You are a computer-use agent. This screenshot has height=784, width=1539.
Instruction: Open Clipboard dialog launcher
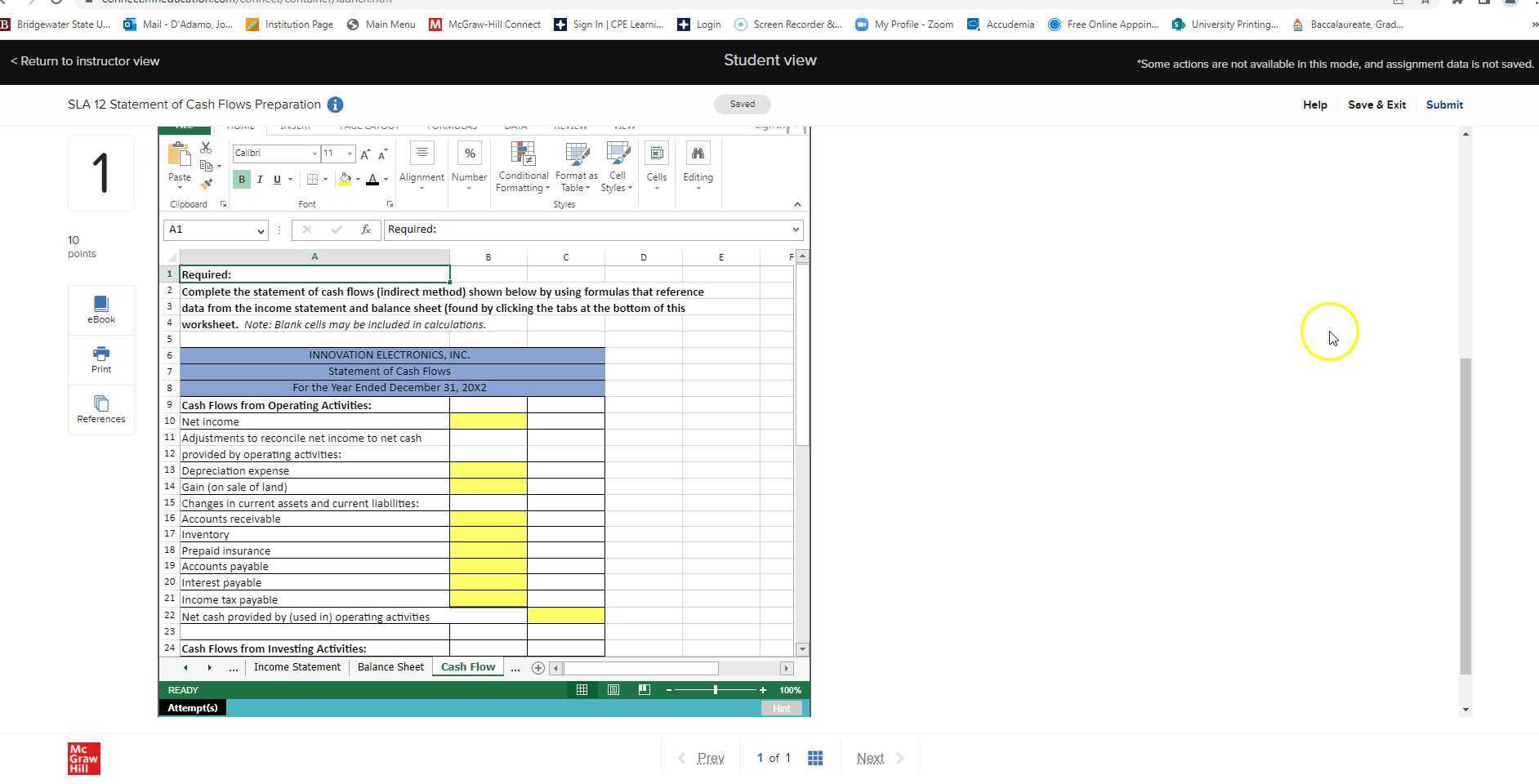click(223, 204)
